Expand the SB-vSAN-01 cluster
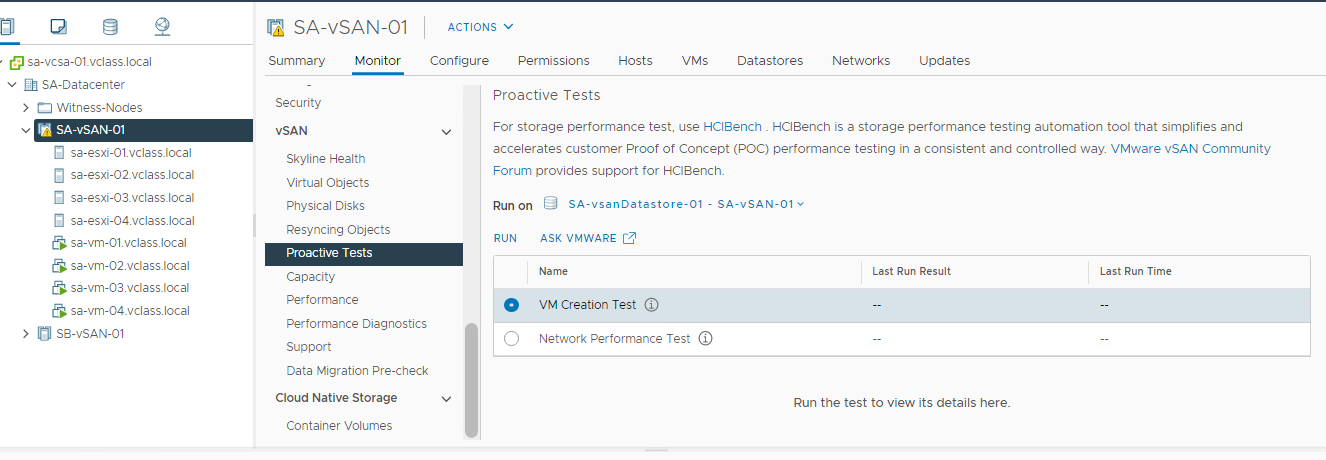This screenshot has width=1326, height=460. 26,334
